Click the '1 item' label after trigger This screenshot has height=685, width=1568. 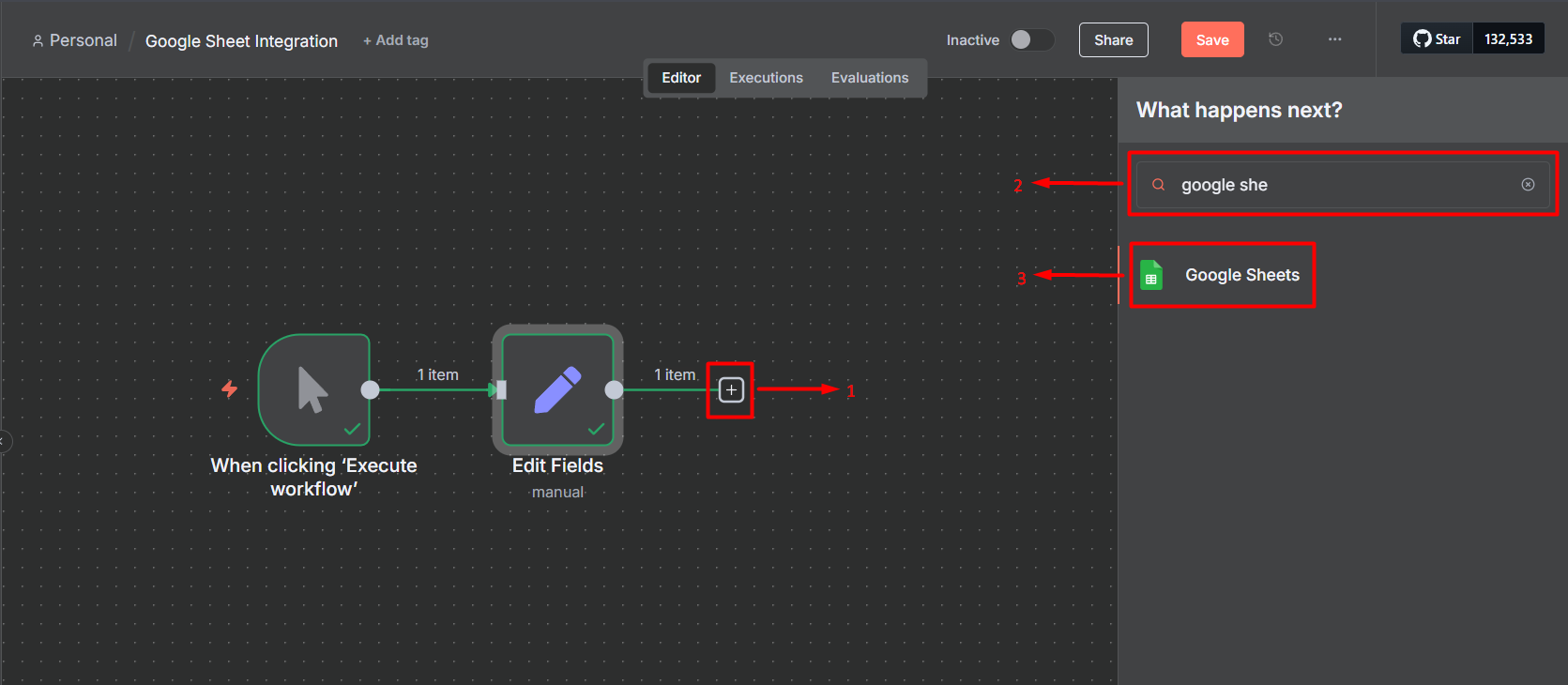[437, 374]
